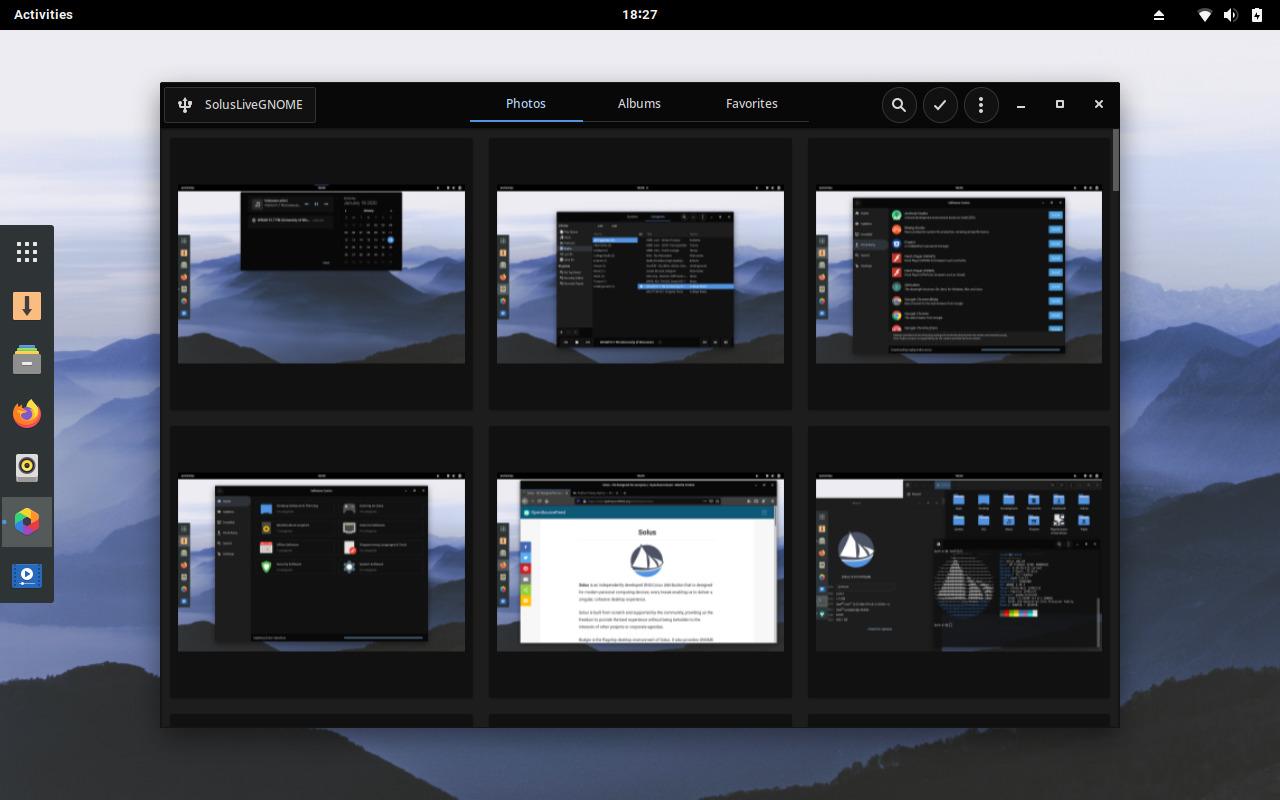This screenshot has width=1280, height=800.
Task: Click the clock showing 18:27
Action: [640, 15]
